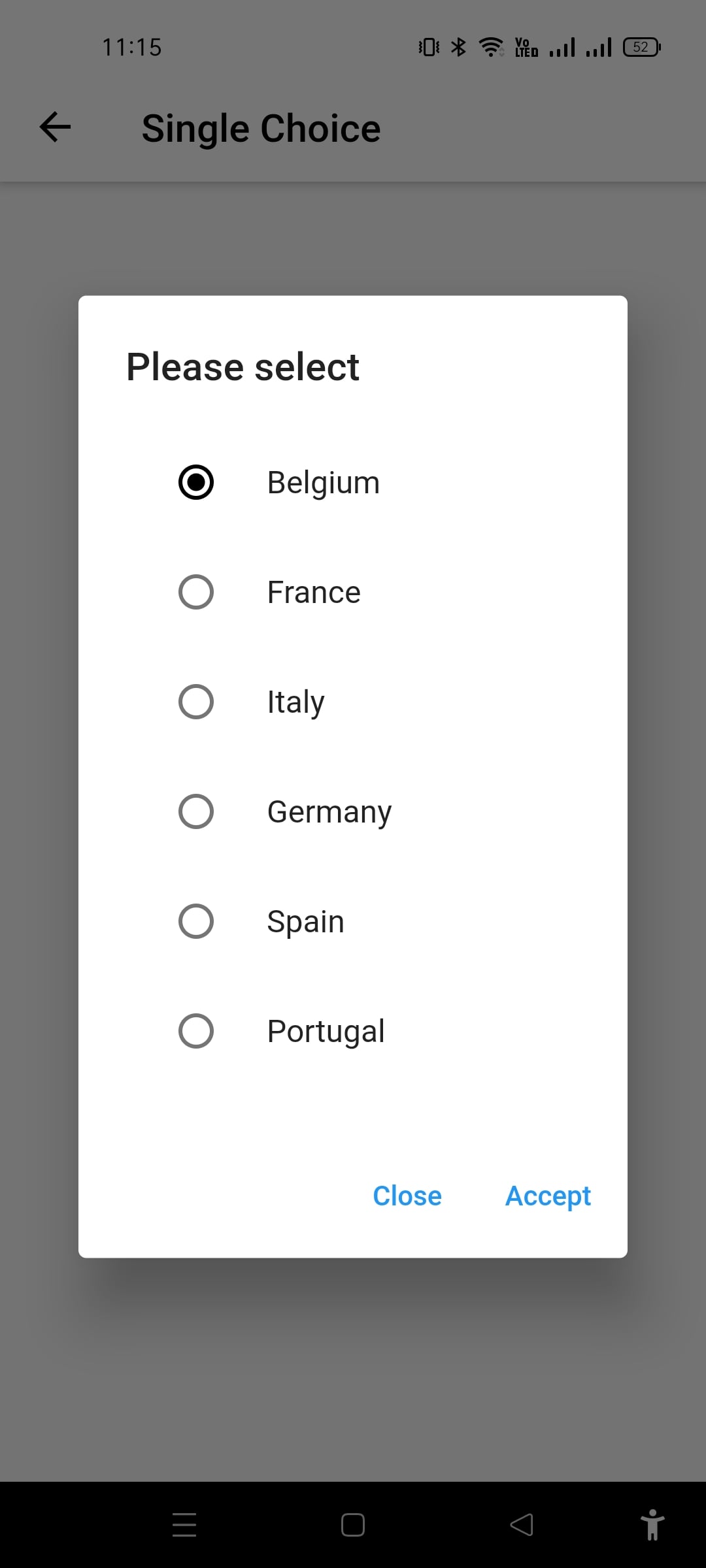Screen dimensions: 706x1568
Task: Select the Belgium radio button
Action: [x=196, y=482]
